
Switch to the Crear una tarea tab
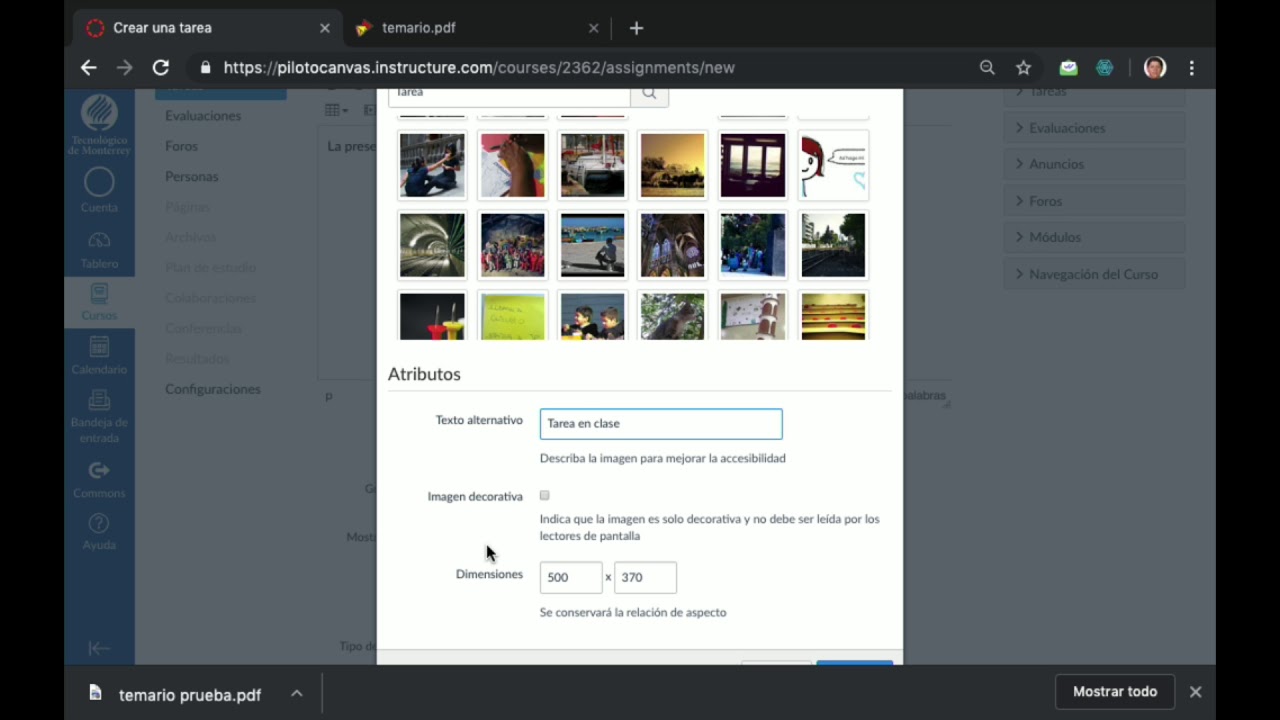click(208, 28)
